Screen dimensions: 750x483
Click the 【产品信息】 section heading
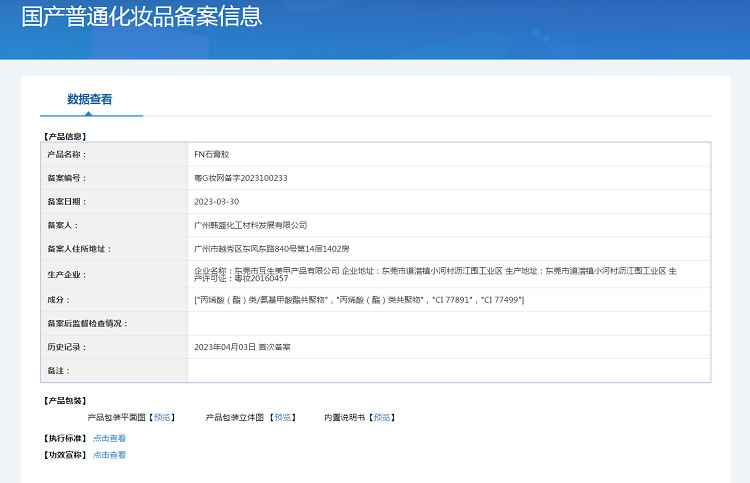coord(65,136)
